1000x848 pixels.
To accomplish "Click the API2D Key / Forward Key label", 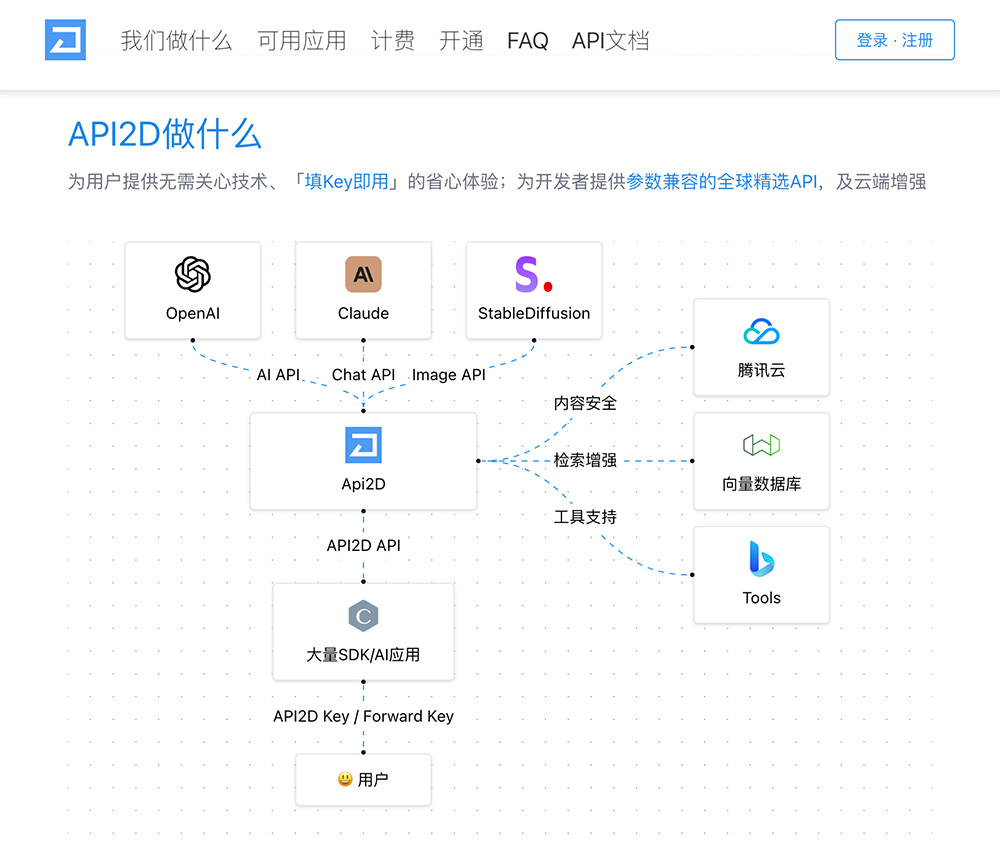I will coord(364,717).
